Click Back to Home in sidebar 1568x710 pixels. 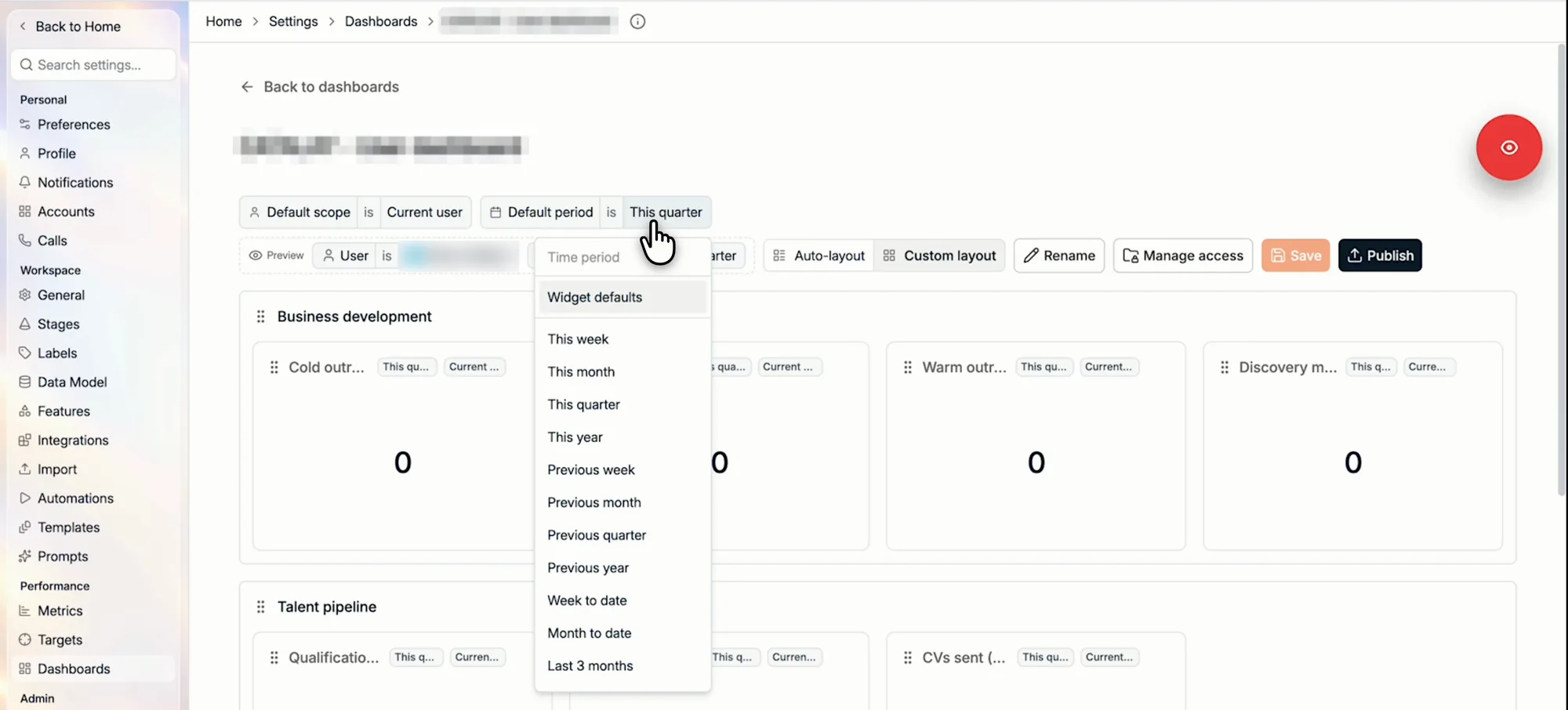tap(71, 27)
